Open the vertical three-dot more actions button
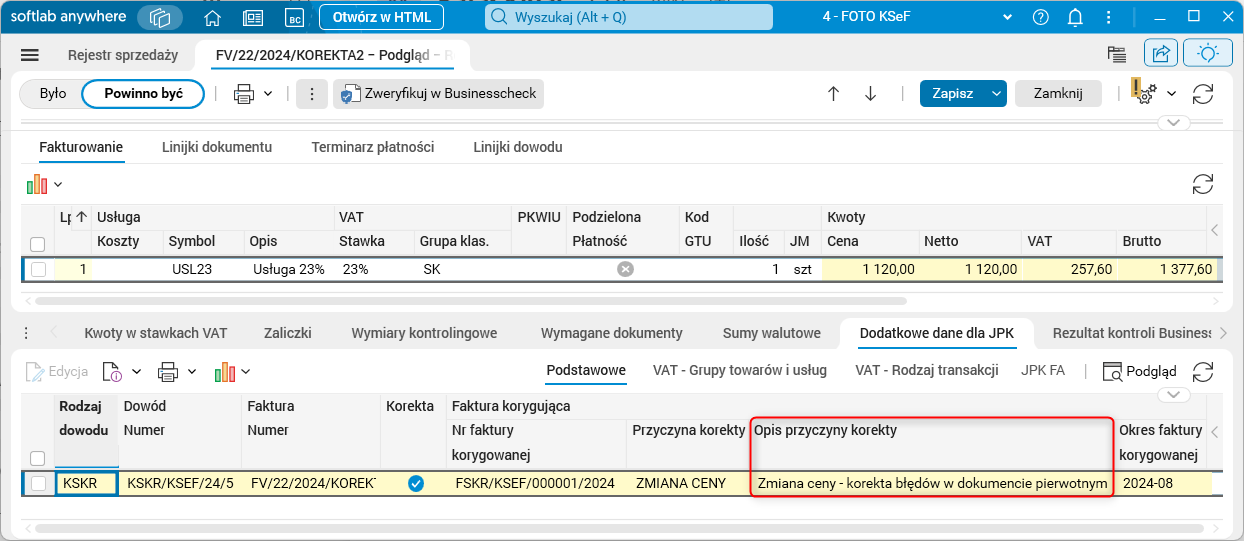The height and width of the screenshot is (541, 1244). (x=312, y=94)
